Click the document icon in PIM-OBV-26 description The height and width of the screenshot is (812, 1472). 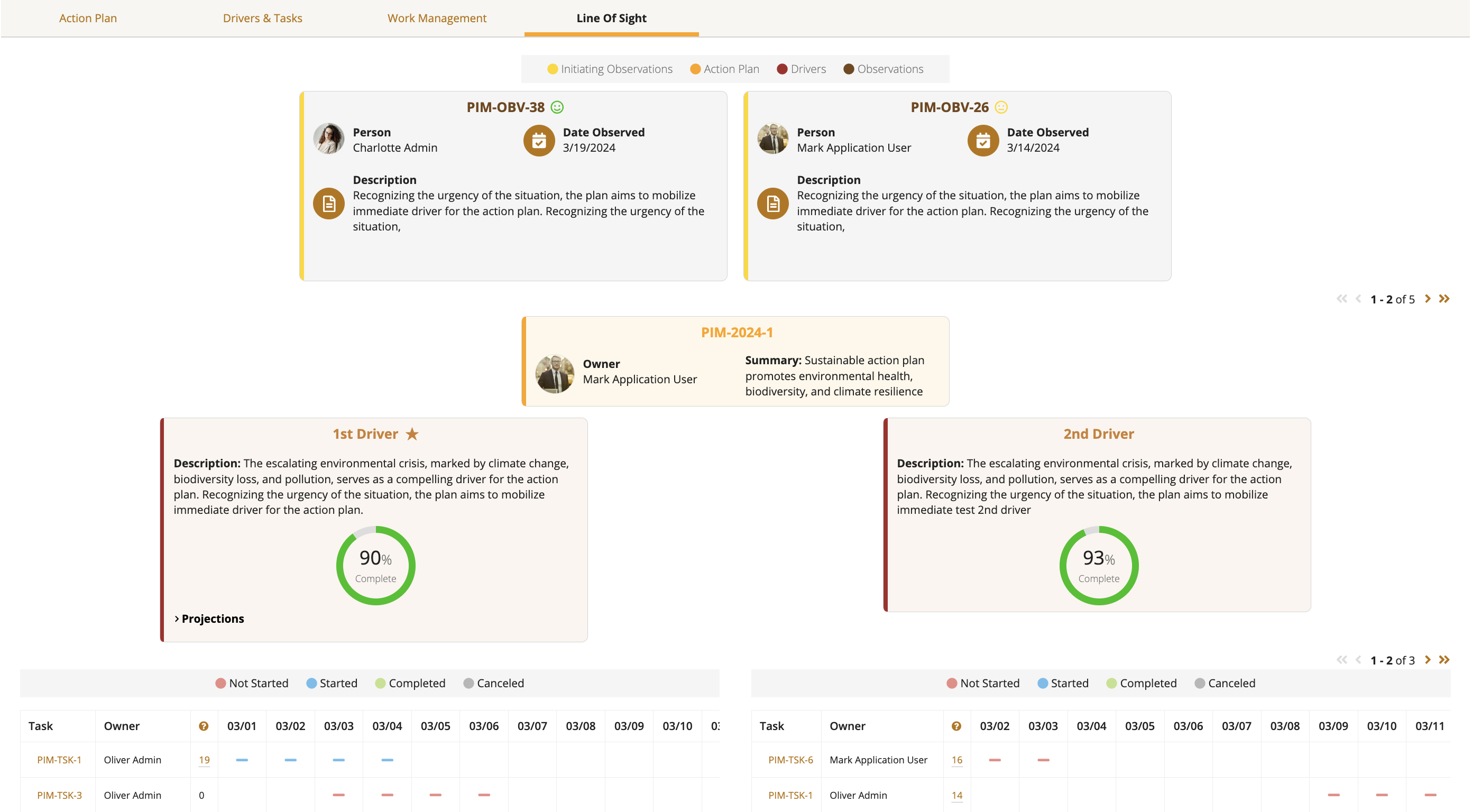pos(772,204)
